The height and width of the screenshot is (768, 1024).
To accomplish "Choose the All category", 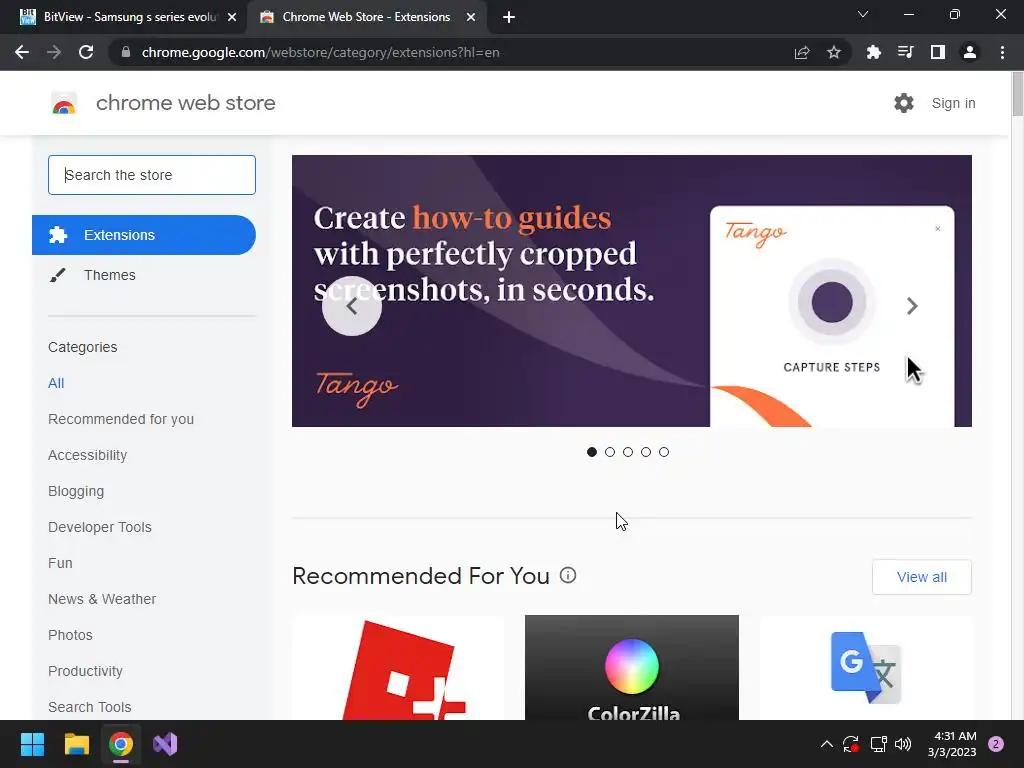I will tap(56, 383).
